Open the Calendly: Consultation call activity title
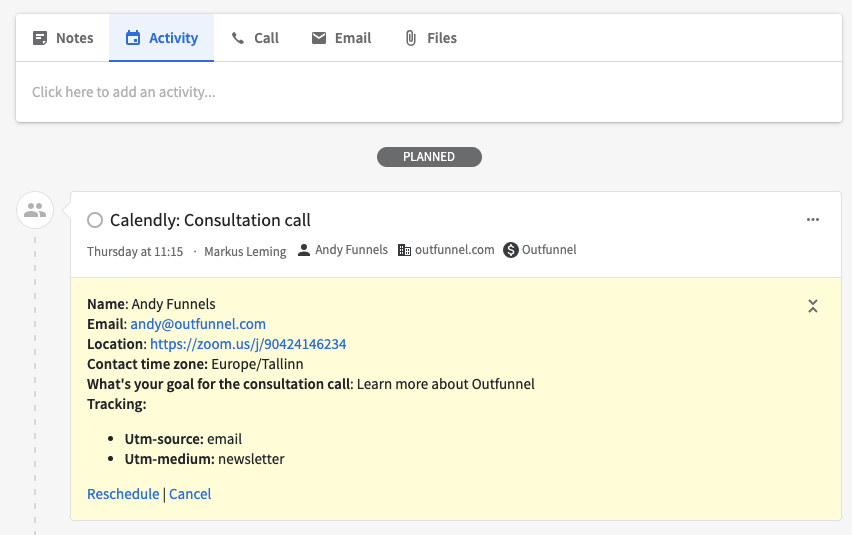Image resolution: width=852 pixels, height=535 pixels. click(x=210, y=220)
